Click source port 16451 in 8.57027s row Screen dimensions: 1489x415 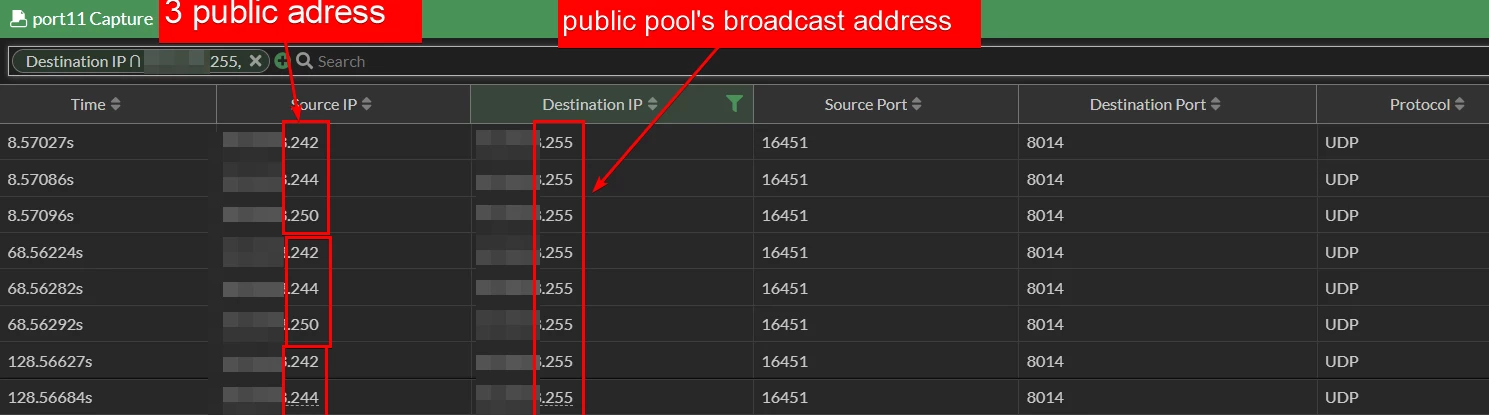(784, 143)
